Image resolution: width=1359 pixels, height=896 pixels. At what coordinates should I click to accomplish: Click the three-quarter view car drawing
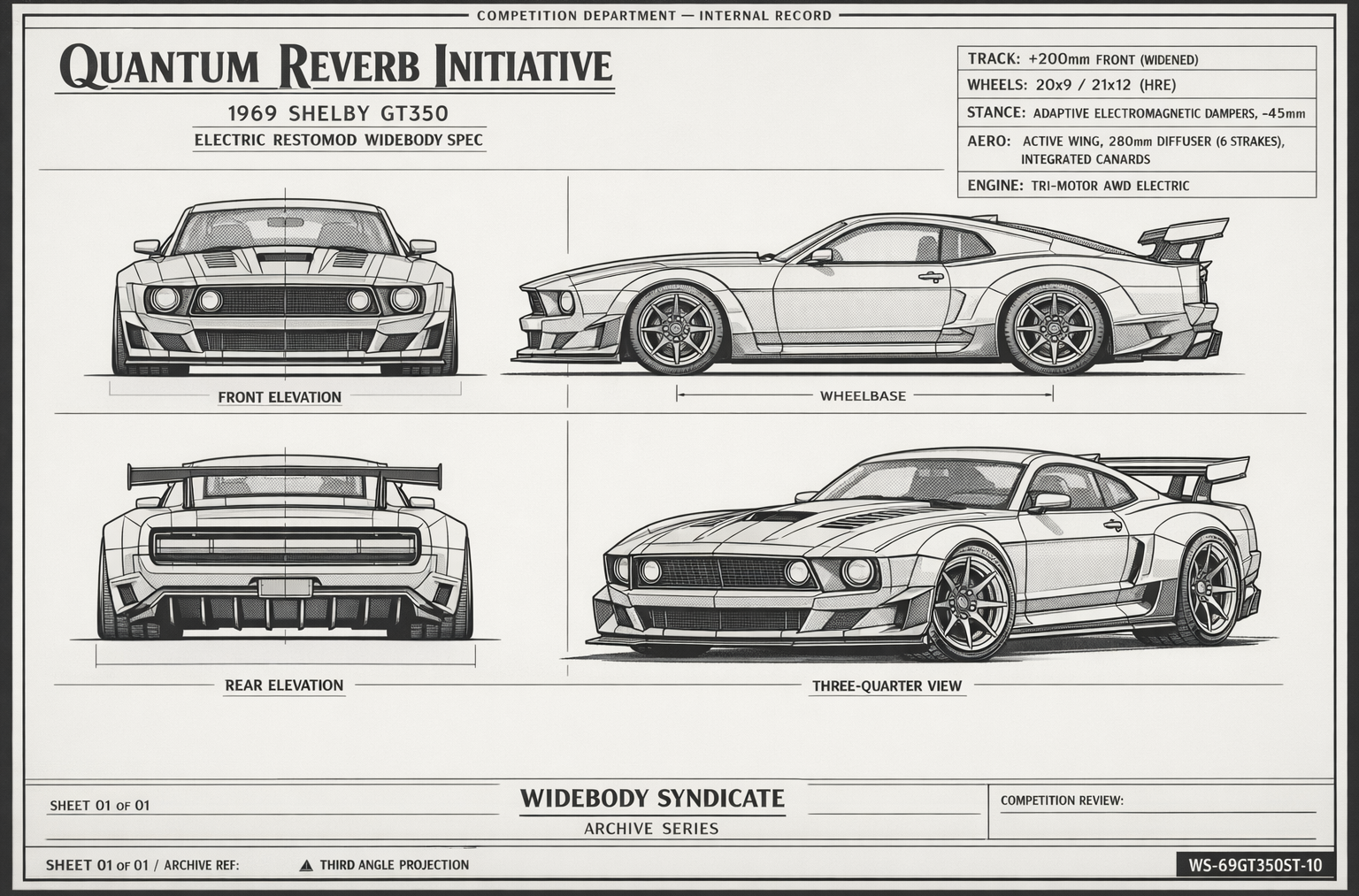click(x=925, y=555)
